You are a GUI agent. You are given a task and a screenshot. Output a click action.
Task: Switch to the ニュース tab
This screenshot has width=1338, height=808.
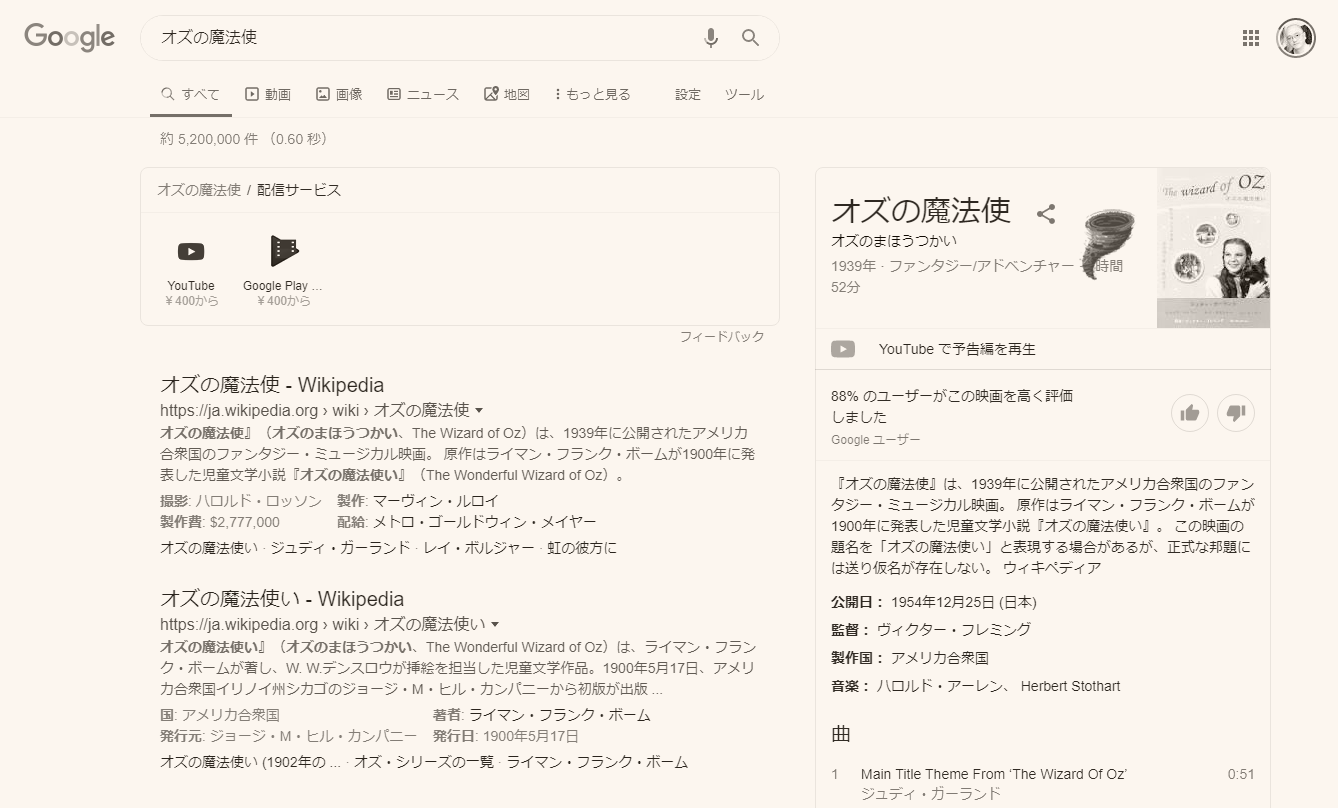423,94
